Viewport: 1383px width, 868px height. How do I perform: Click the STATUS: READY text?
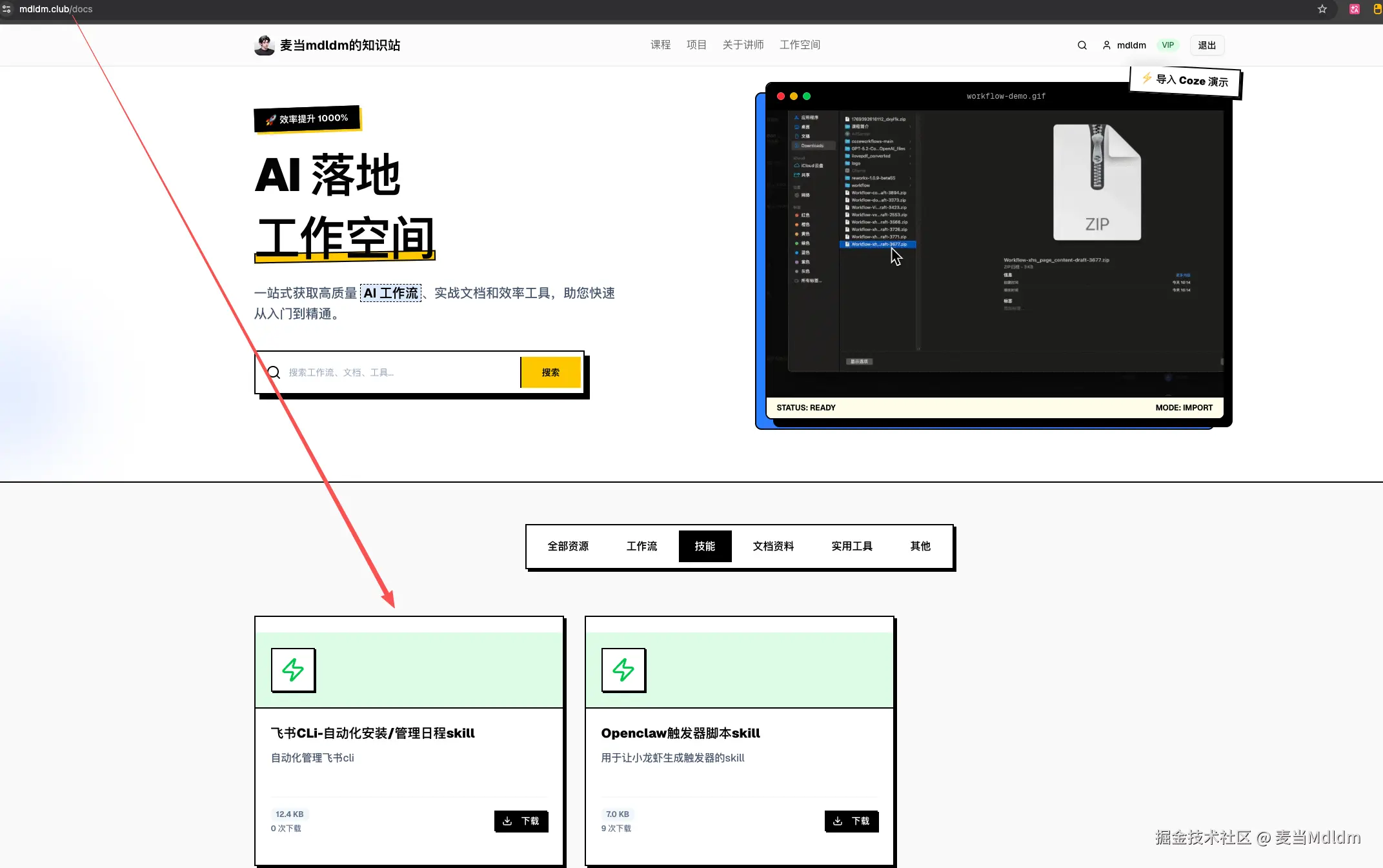point(805,408)
